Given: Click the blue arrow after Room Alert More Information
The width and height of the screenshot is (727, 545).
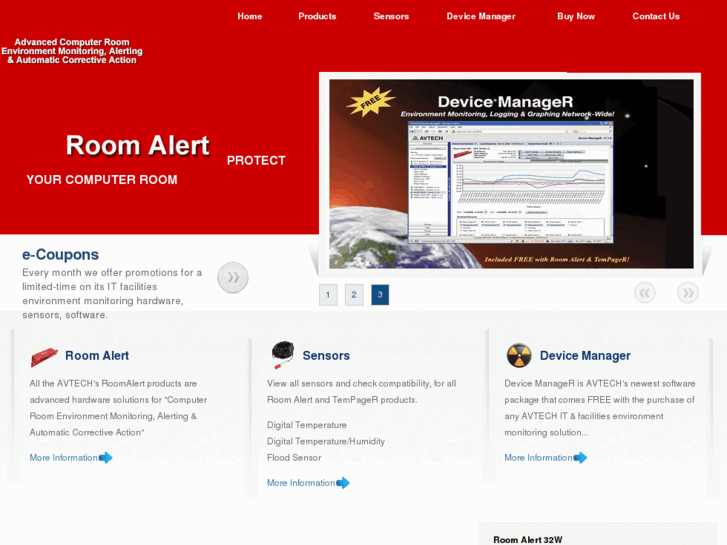Looking at the screenshot, I should 106,458.
